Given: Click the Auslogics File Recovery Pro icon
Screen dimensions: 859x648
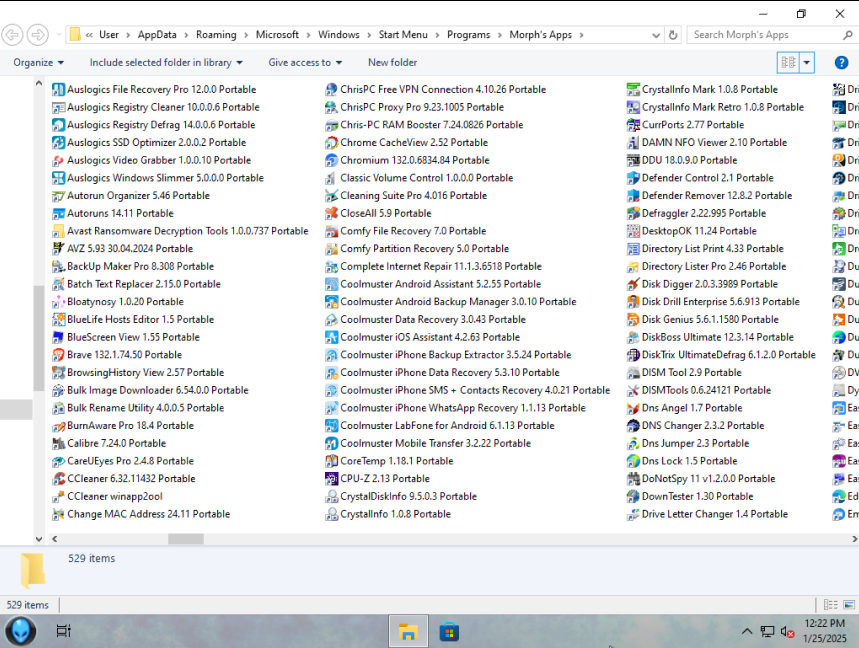Looking at the screenshot, I should (58, 89).
